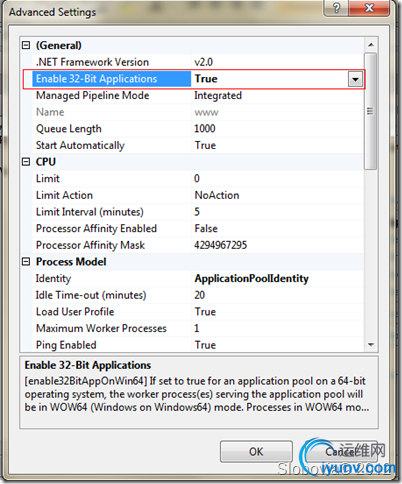Click the Enable 32-Bit Applications description heading

pyautogui.click(x=88, y=365)
